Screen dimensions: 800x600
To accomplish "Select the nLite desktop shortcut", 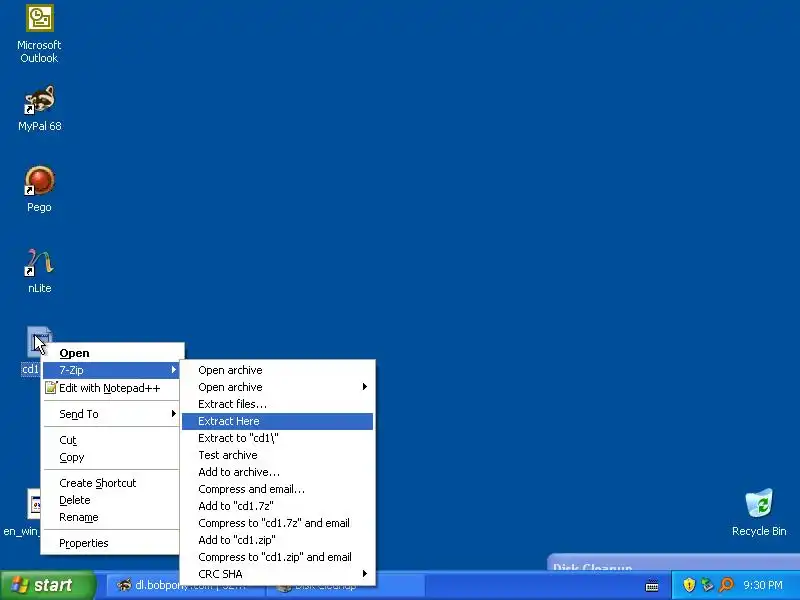I will tap(39, 270).
